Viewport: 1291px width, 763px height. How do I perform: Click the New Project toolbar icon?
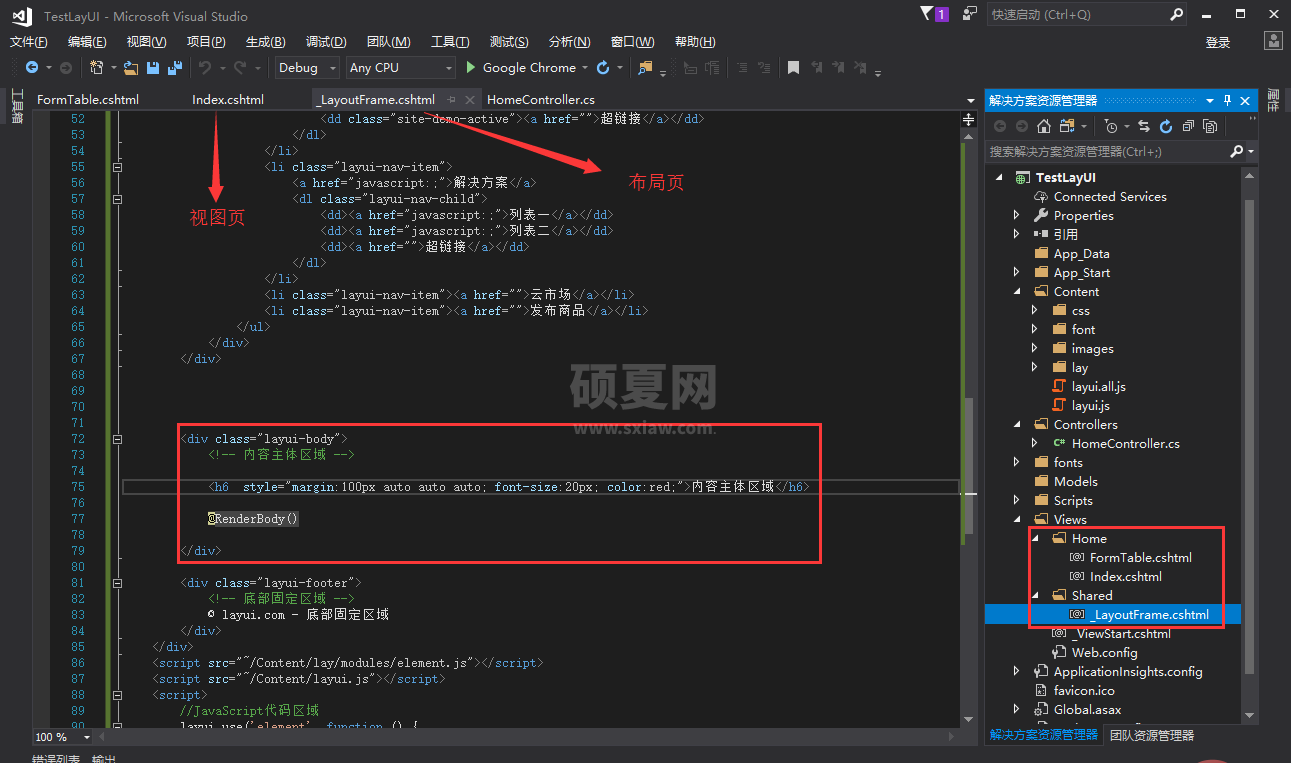click(97, 68)
